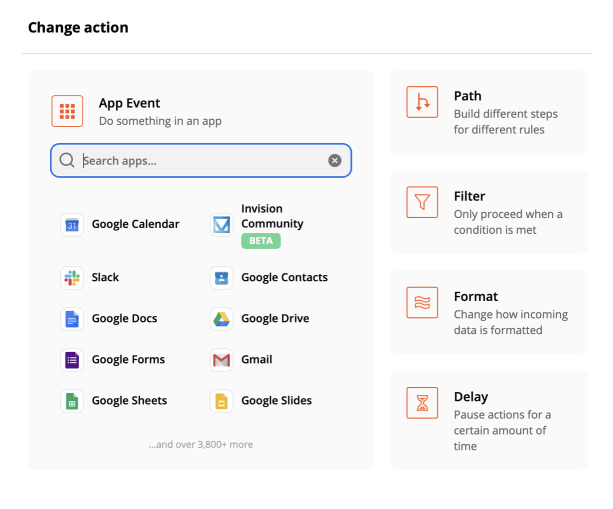613x509 pixels.
Task: Pick the Google Forms icon
Action: [72, 360]
